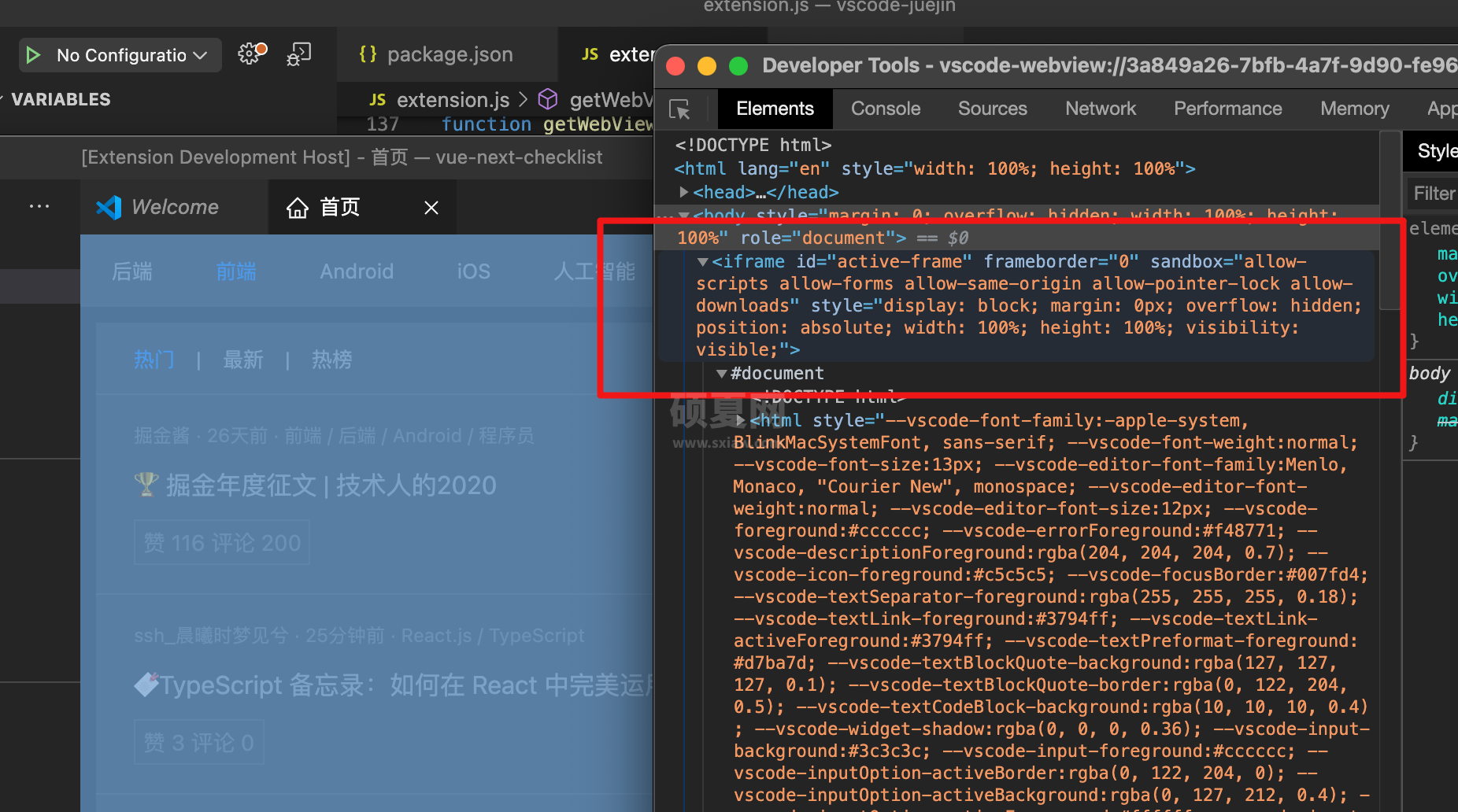
Task: Select the 后端 category
Action: [x=132, y=271]
